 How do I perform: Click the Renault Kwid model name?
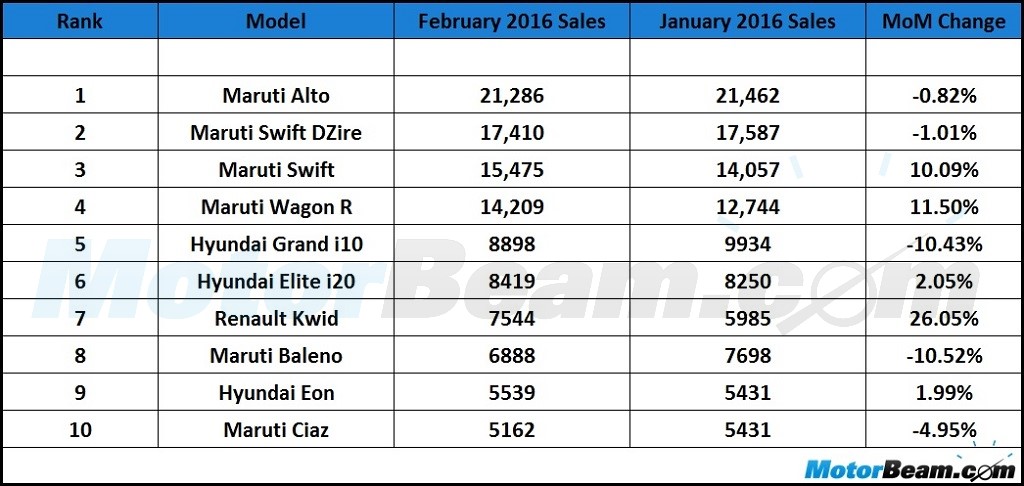pos(276,319)
